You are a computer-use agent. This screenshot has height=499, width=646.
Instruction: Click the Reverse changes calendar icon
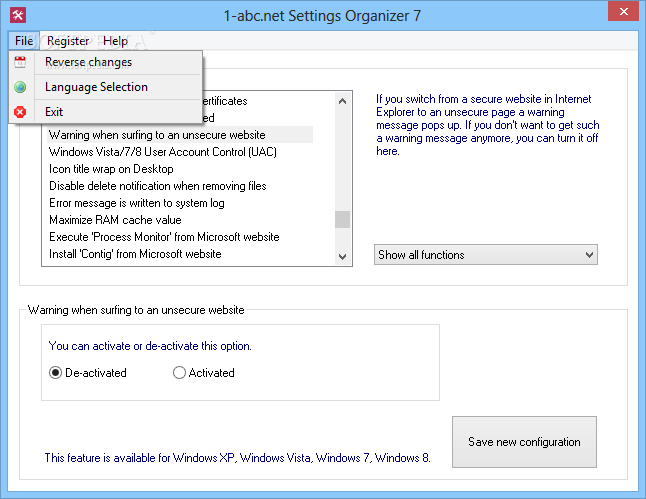point(20,62)
